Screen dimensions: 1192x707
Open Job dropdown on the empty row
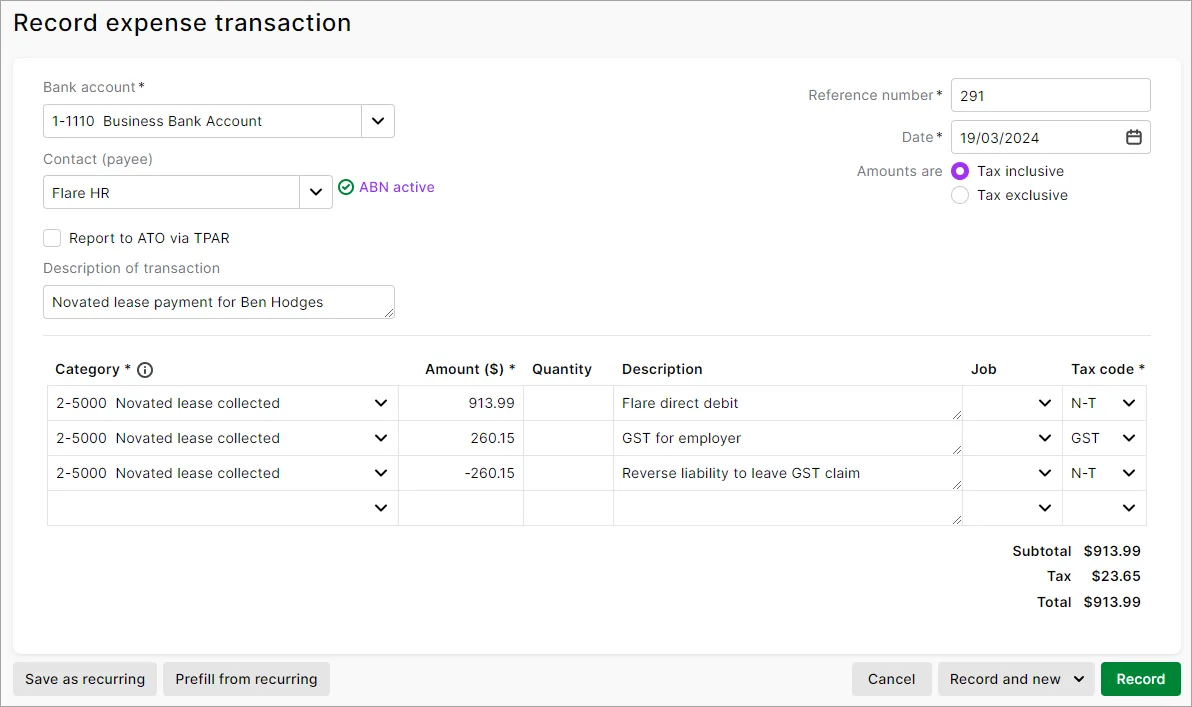coord(1045,508)
